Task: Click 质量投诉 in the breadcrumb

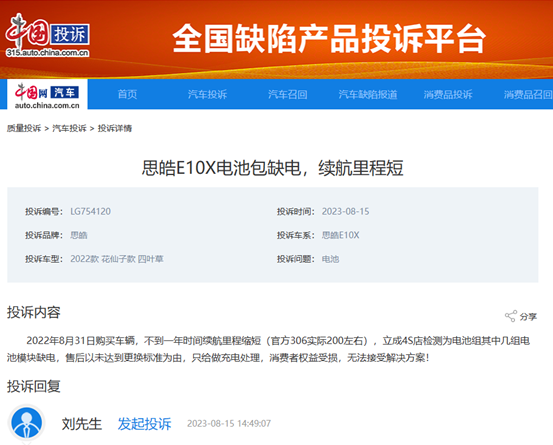Action: pos(24,128)
